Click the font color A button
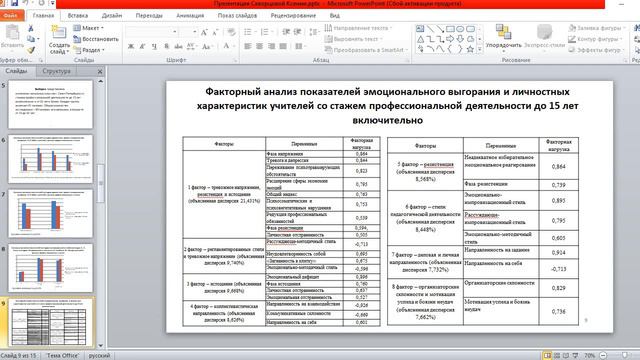This screenshot has height=360, width=640. (226, 46)
